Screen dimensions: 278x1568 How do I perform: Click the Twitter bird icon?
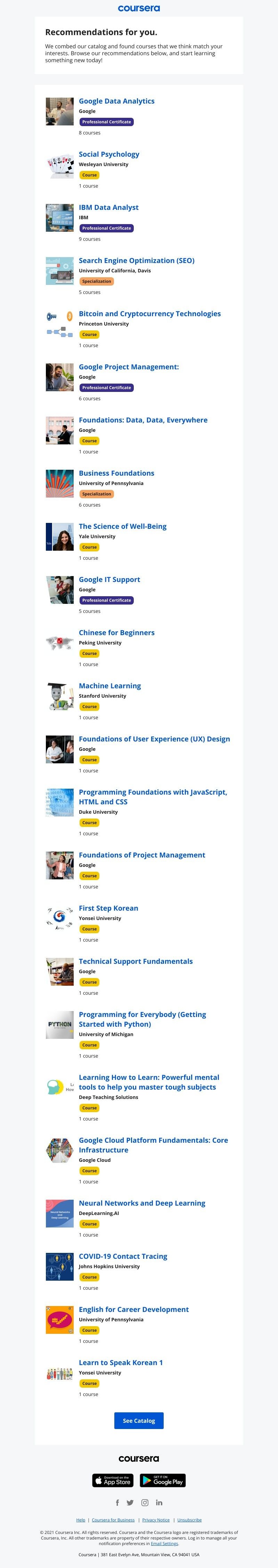[130, 1502]
